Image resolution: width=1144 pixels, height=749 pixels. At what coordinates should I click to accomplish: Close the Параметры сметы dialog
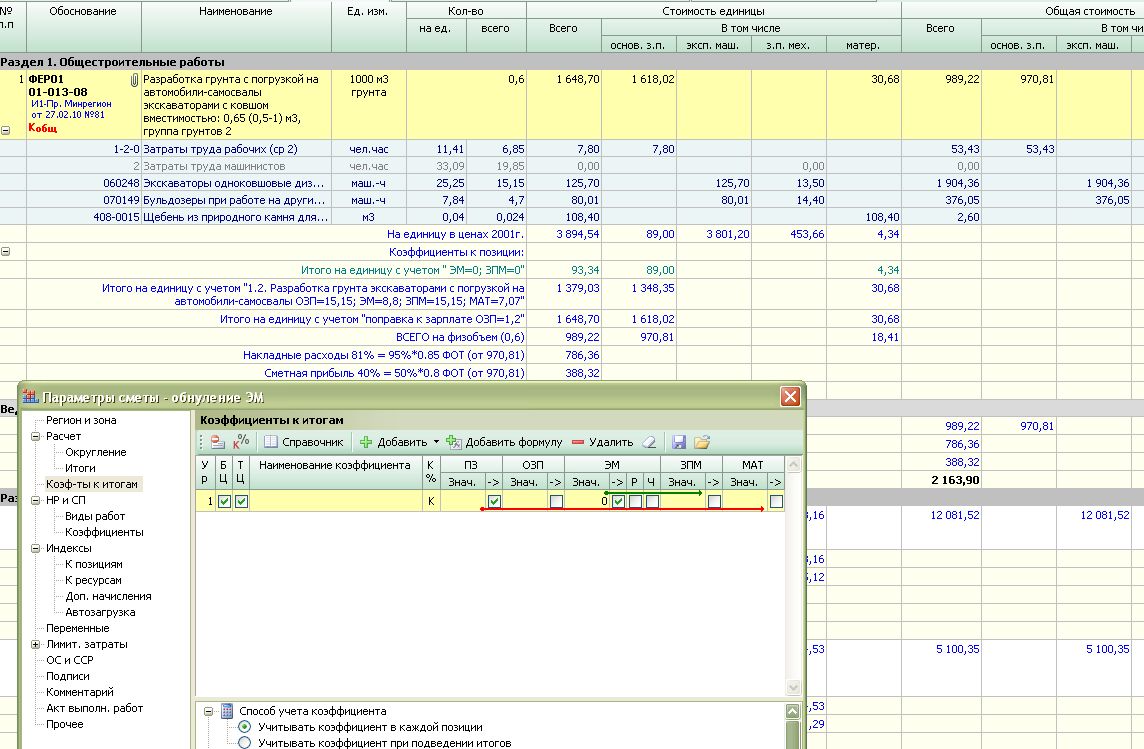[x=790, y=397]
